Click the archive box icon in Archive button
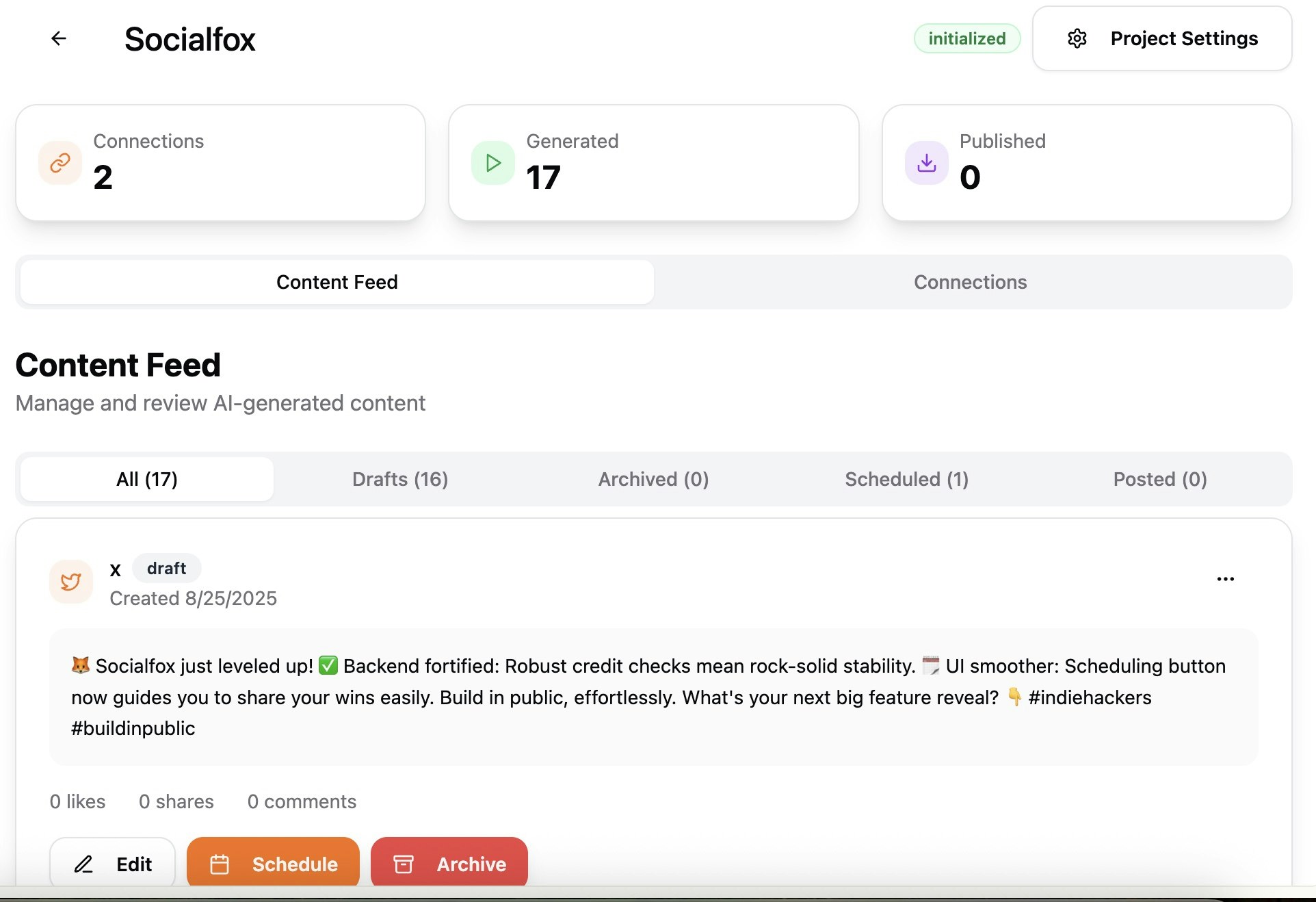 tap(404, 864)
